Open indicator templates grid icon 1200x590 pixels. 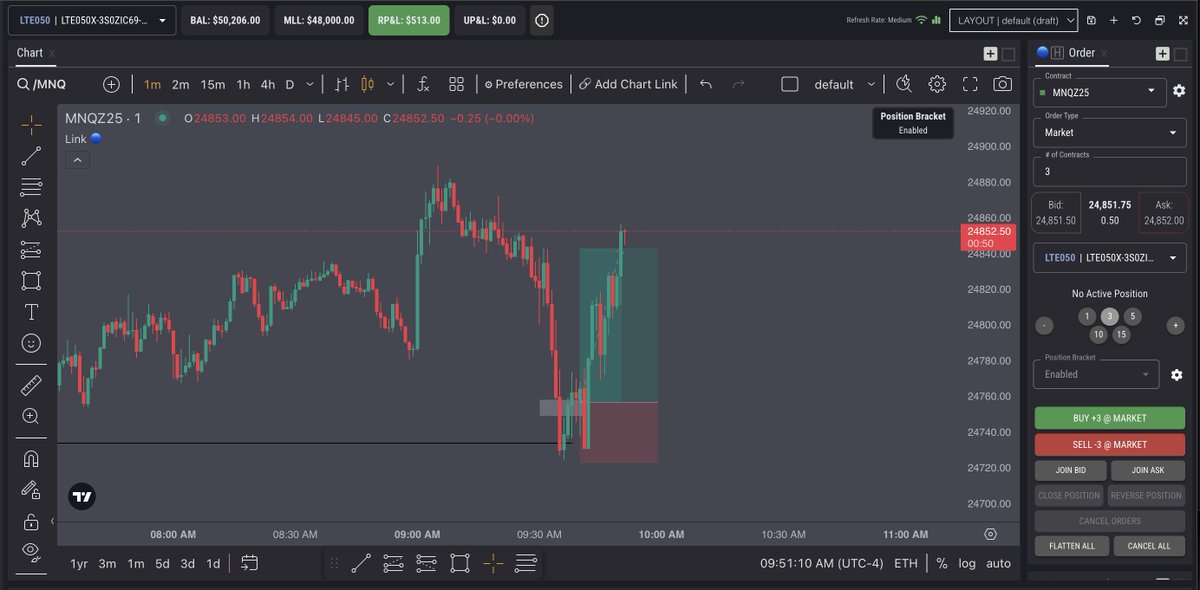[x=457, y=84]
